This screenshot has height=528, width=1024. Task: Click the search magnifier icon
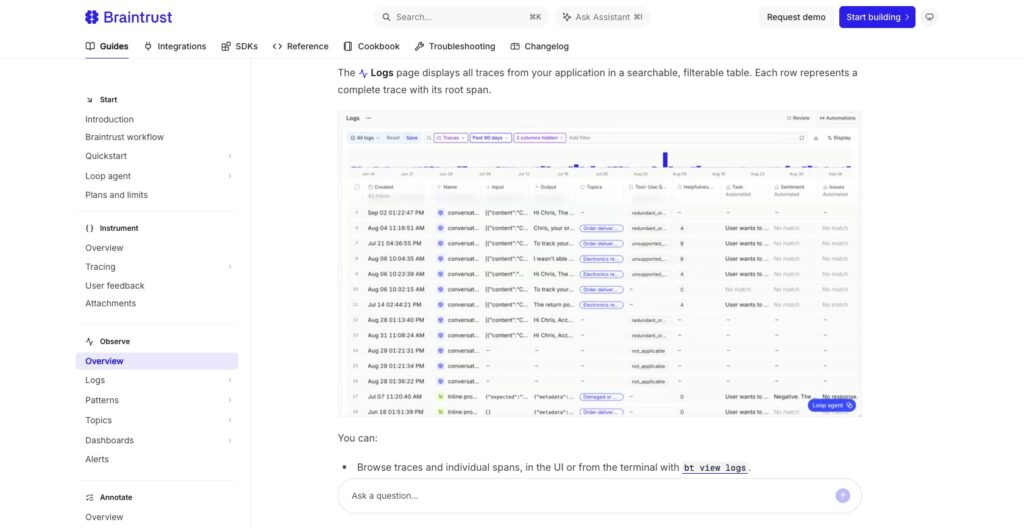pos(386,17)
